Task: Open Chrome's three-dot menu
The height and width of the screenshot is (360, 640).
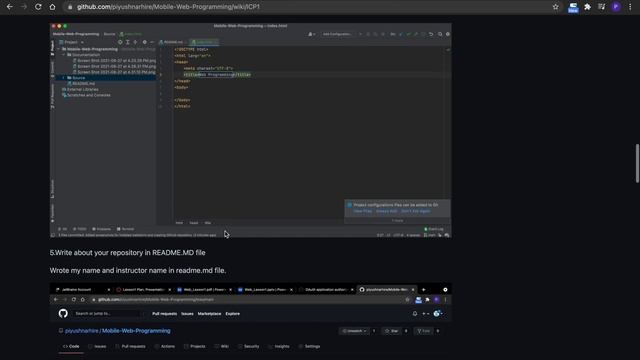Action: pos(630,7)
